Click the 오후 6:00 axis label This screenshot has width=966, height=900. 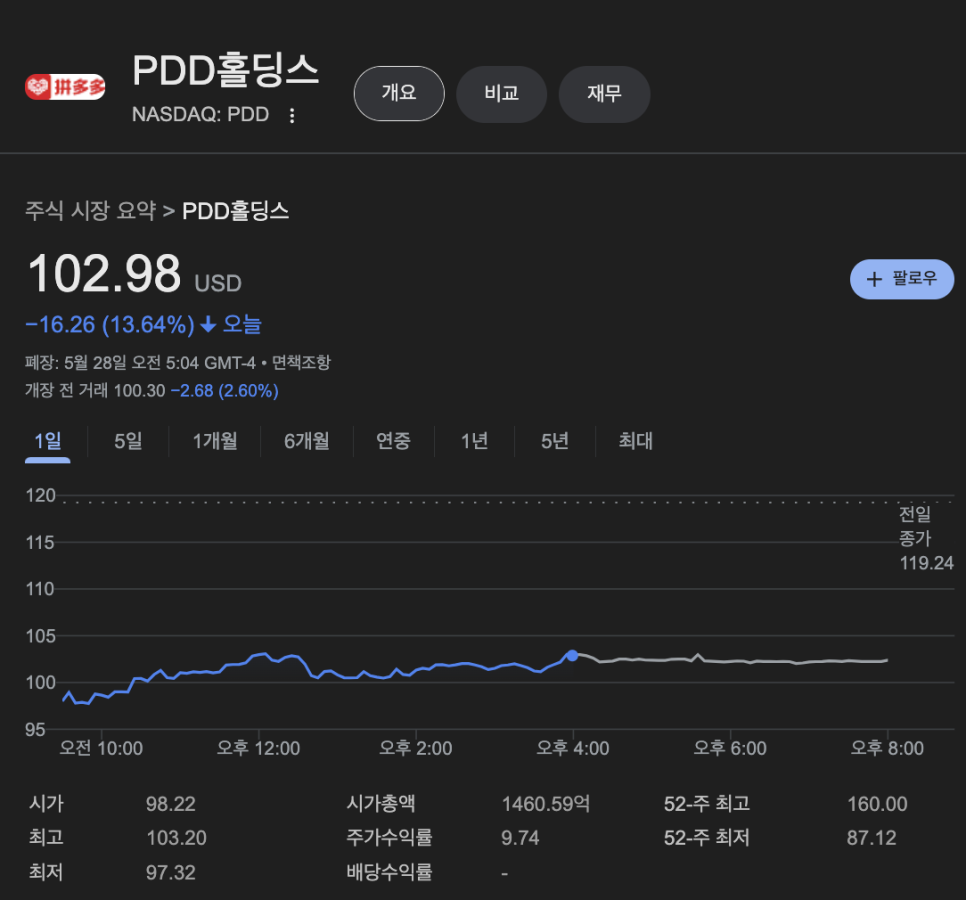click(730, 748)
